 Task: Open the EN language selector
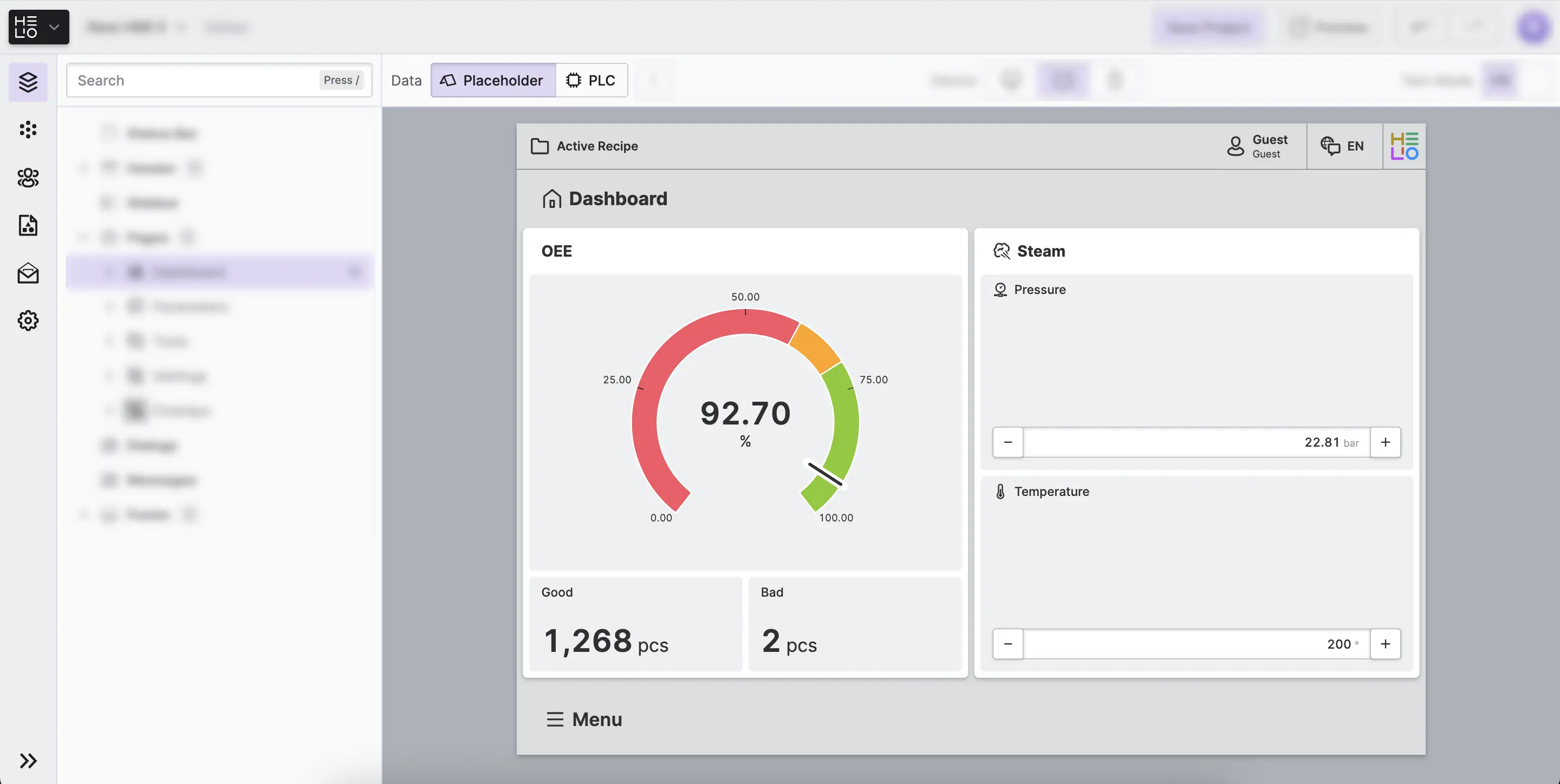coord(1343,146)
